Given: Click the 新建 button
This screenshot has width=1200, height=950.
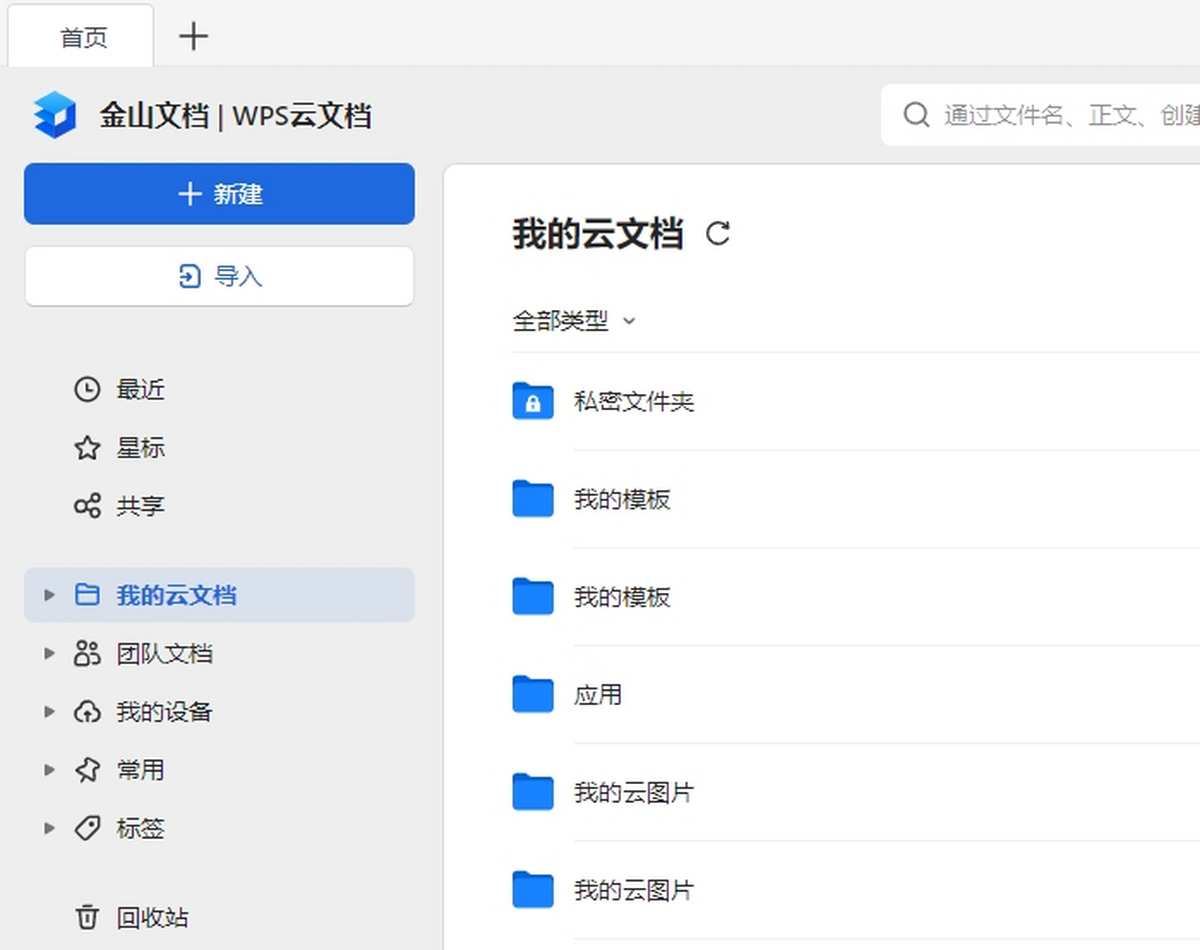Looking at the screenshot, I should point(219,194).
